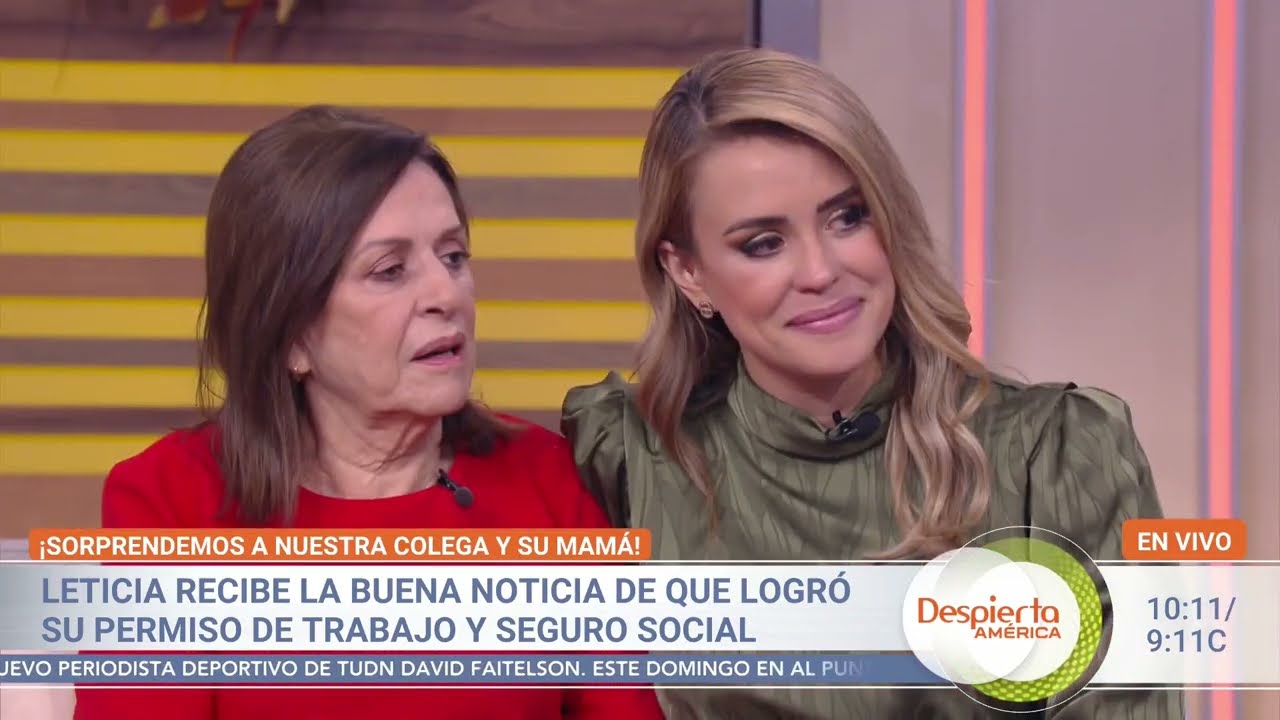Click the scrolling ticker mentioning DAVID FAITELSON
Viewport: 1280px width, 720px height.
(440, 667)
